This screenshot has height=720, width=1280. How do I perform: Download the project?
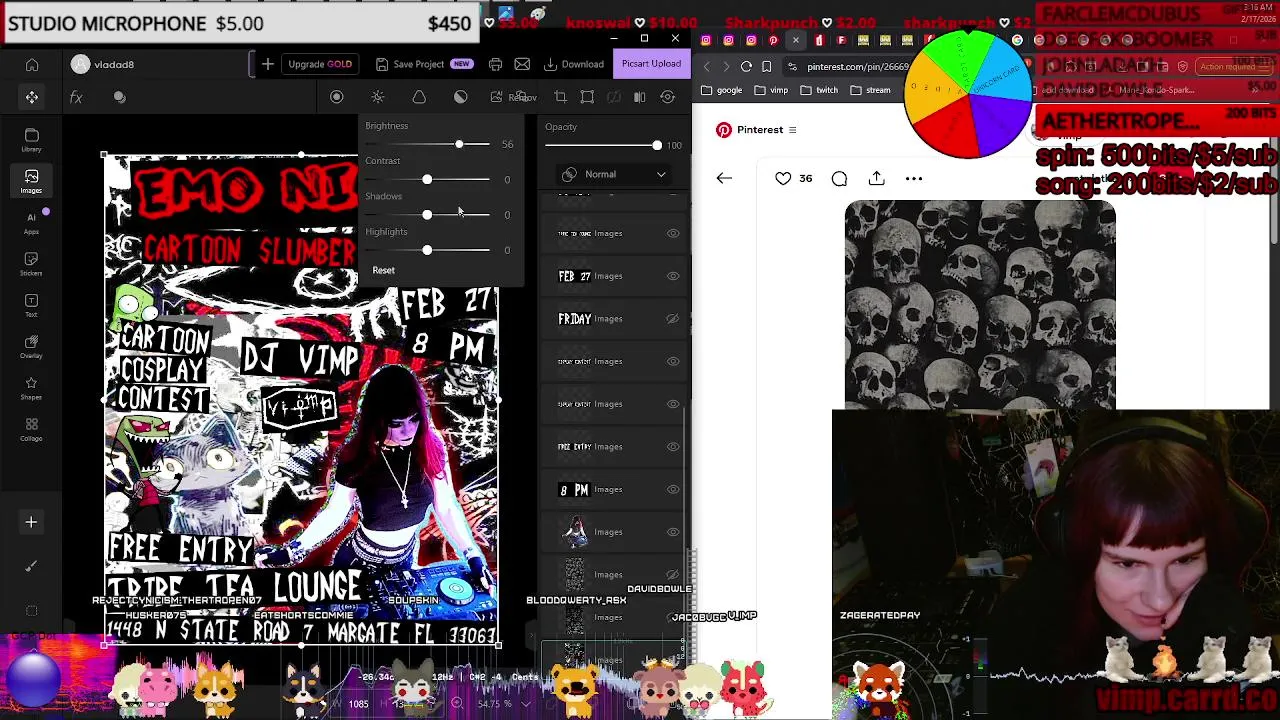[x=574, y=64]
